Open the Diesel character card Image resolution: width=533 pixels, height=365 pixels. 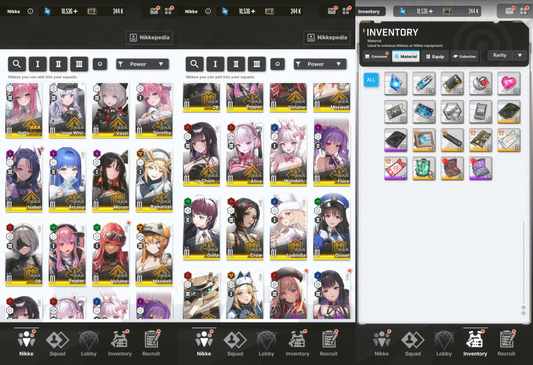click(x=331, y=228)
